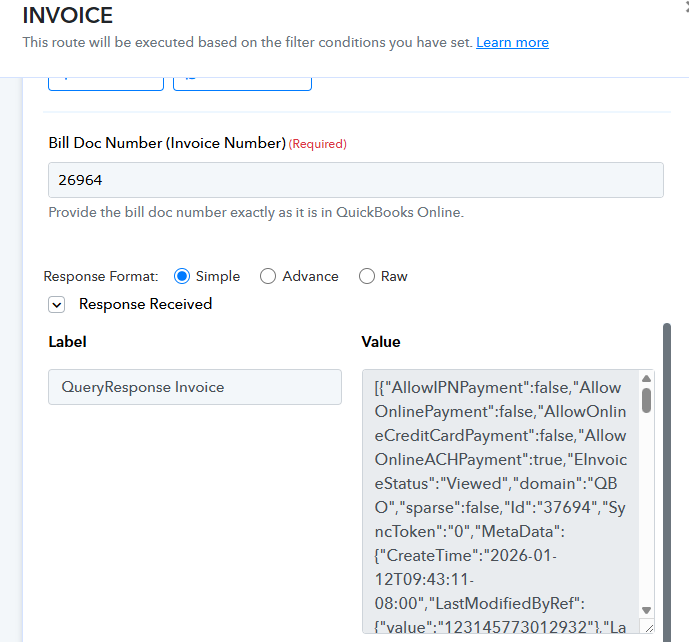
Task: Select the Simple response format
Action: (x=182, y=276)
